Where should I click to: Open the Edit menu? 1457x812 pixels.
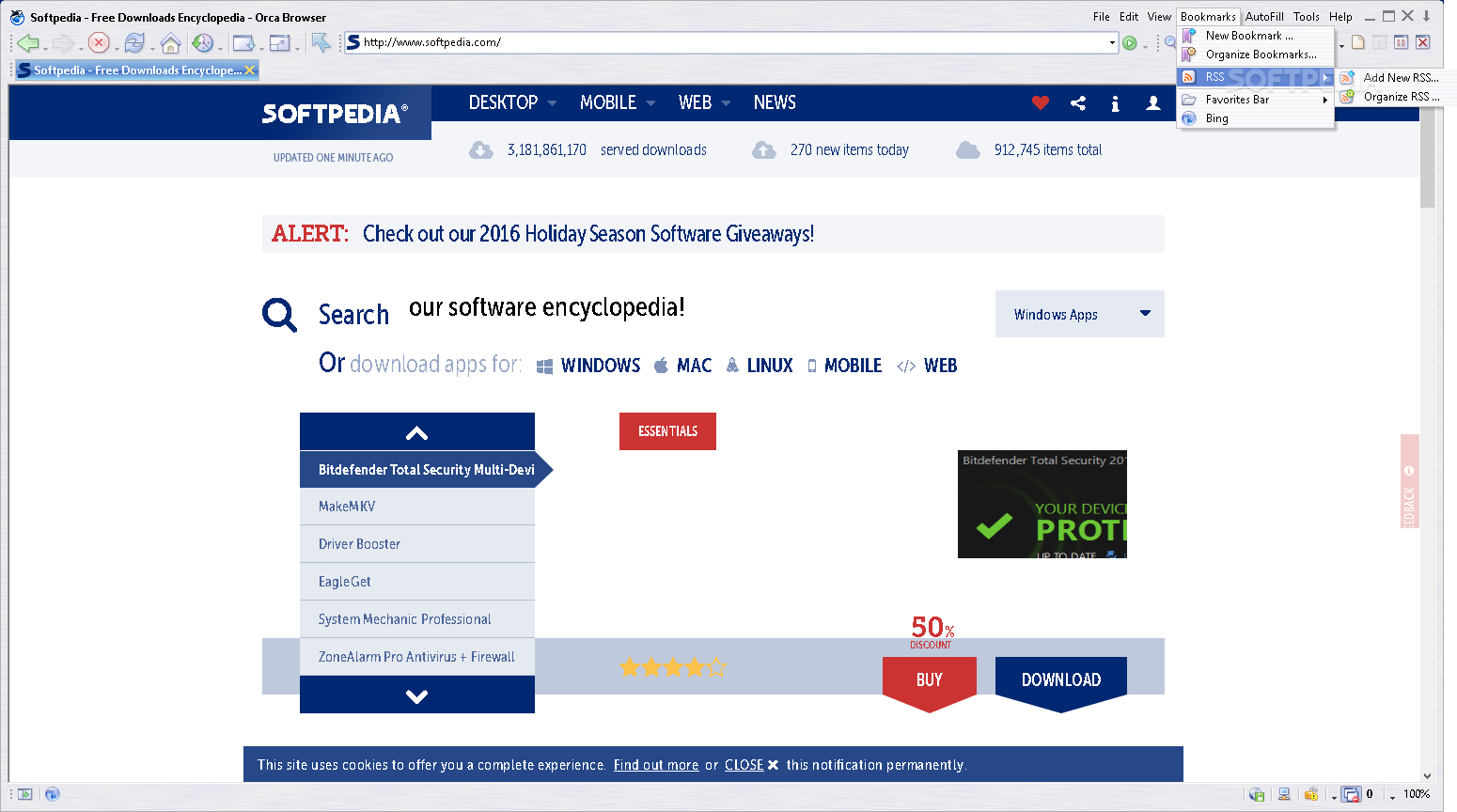point(1129,17)
